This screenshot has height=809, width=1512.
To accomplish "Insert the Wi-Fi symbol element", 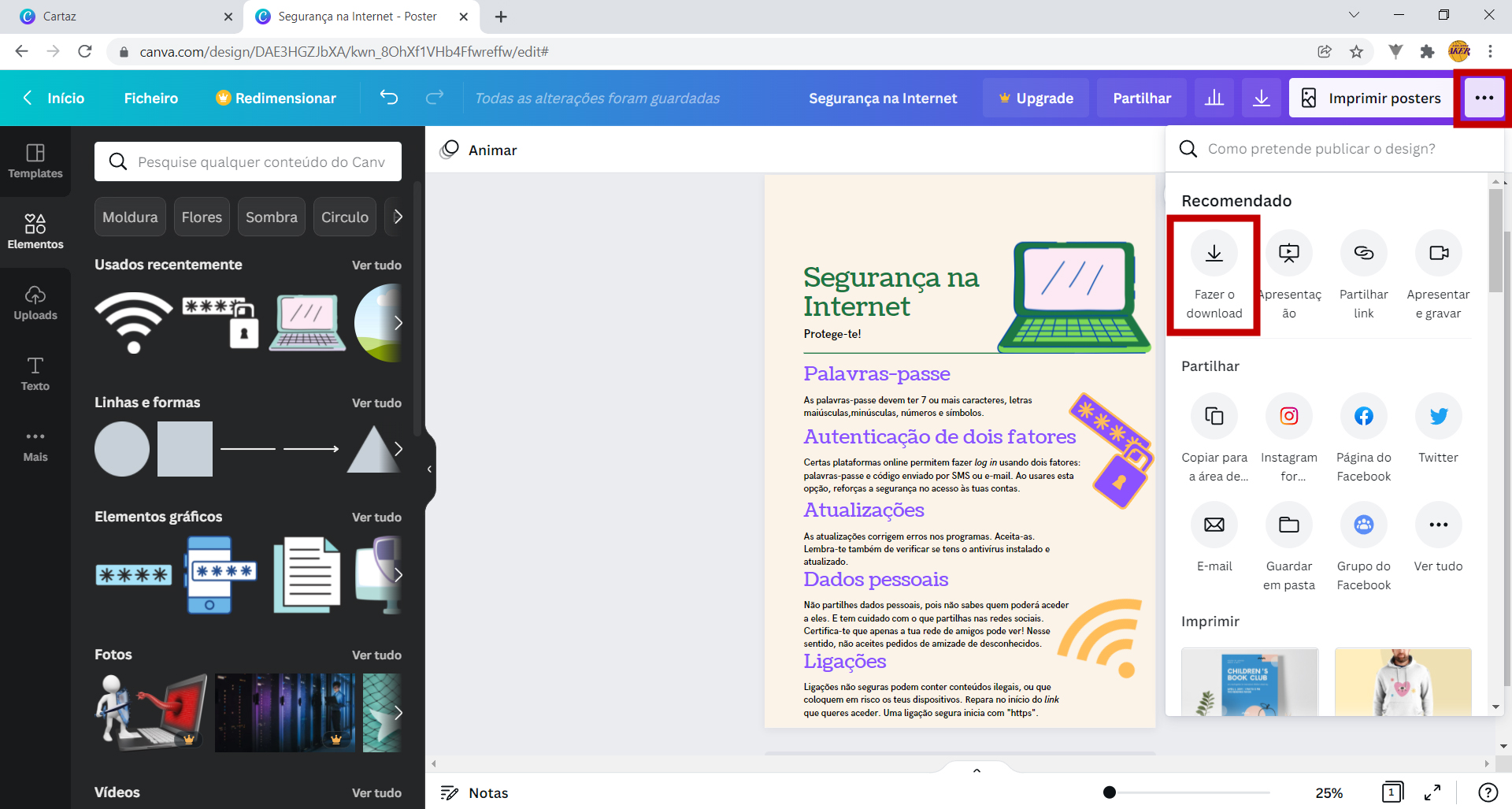I will [x=134, y=323].
